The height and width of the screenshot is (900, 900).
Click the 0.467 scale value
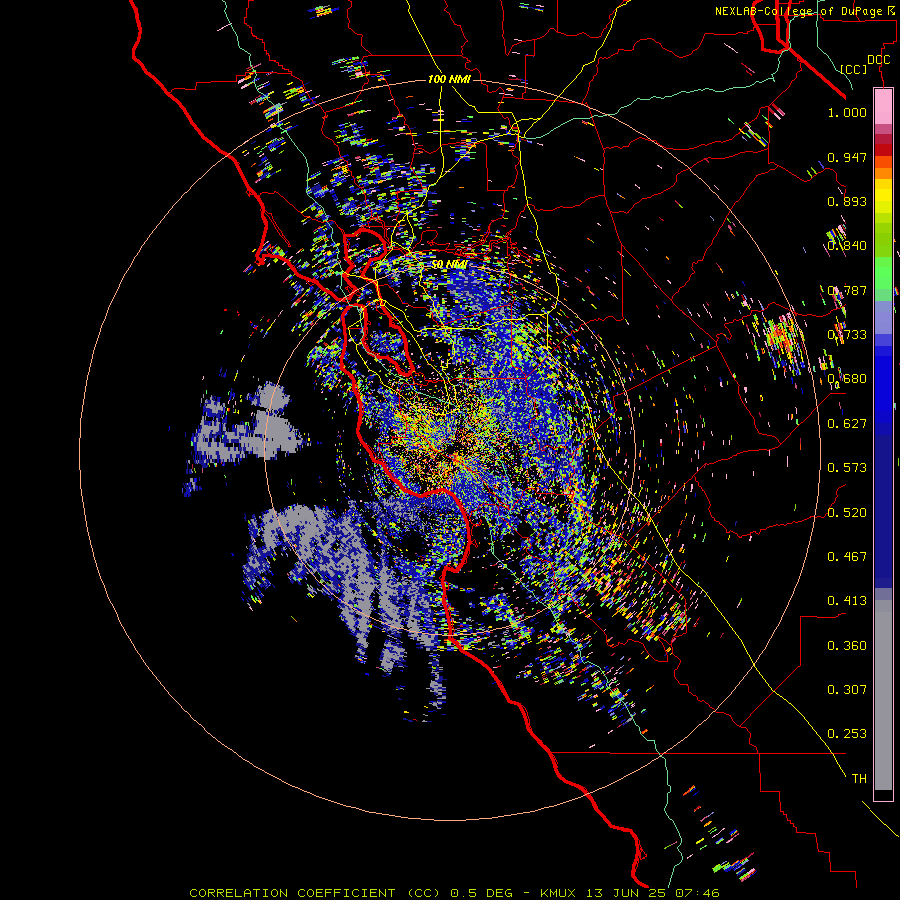(x=847, y=557)
